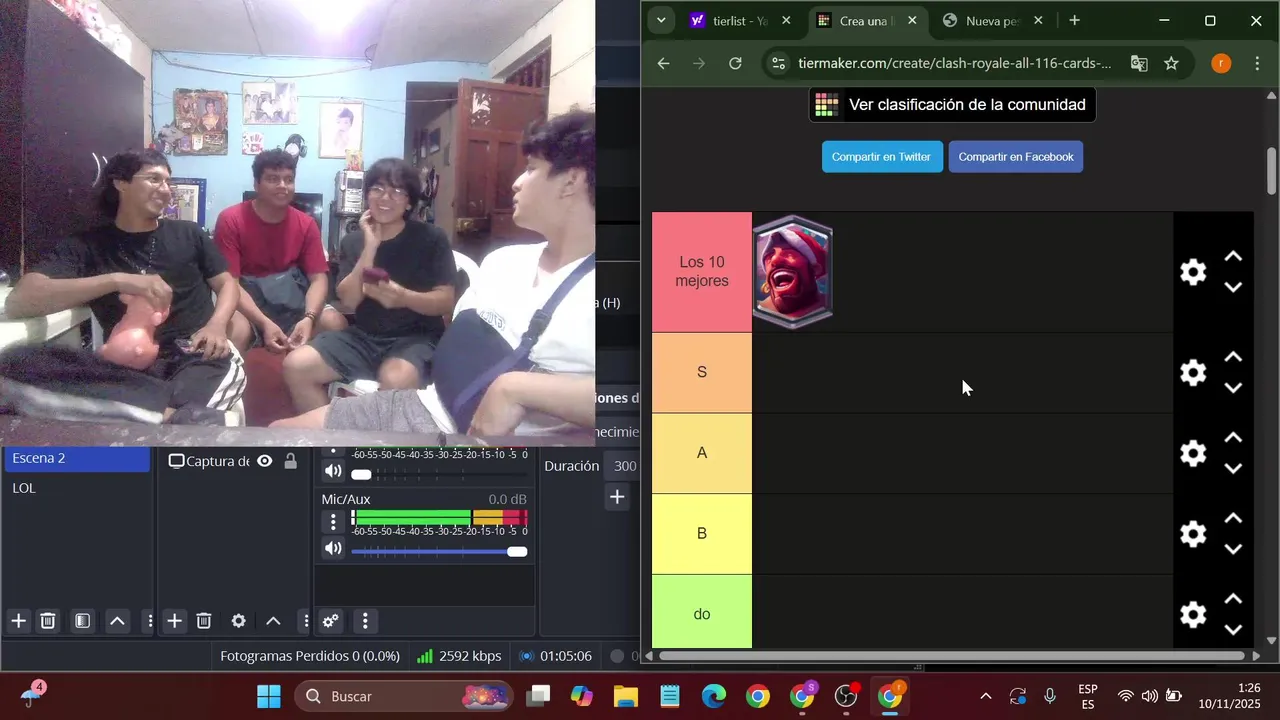Viewport: 1280px width, 720px height.
Task: Move tier S row up
Action: point(1233,357)
